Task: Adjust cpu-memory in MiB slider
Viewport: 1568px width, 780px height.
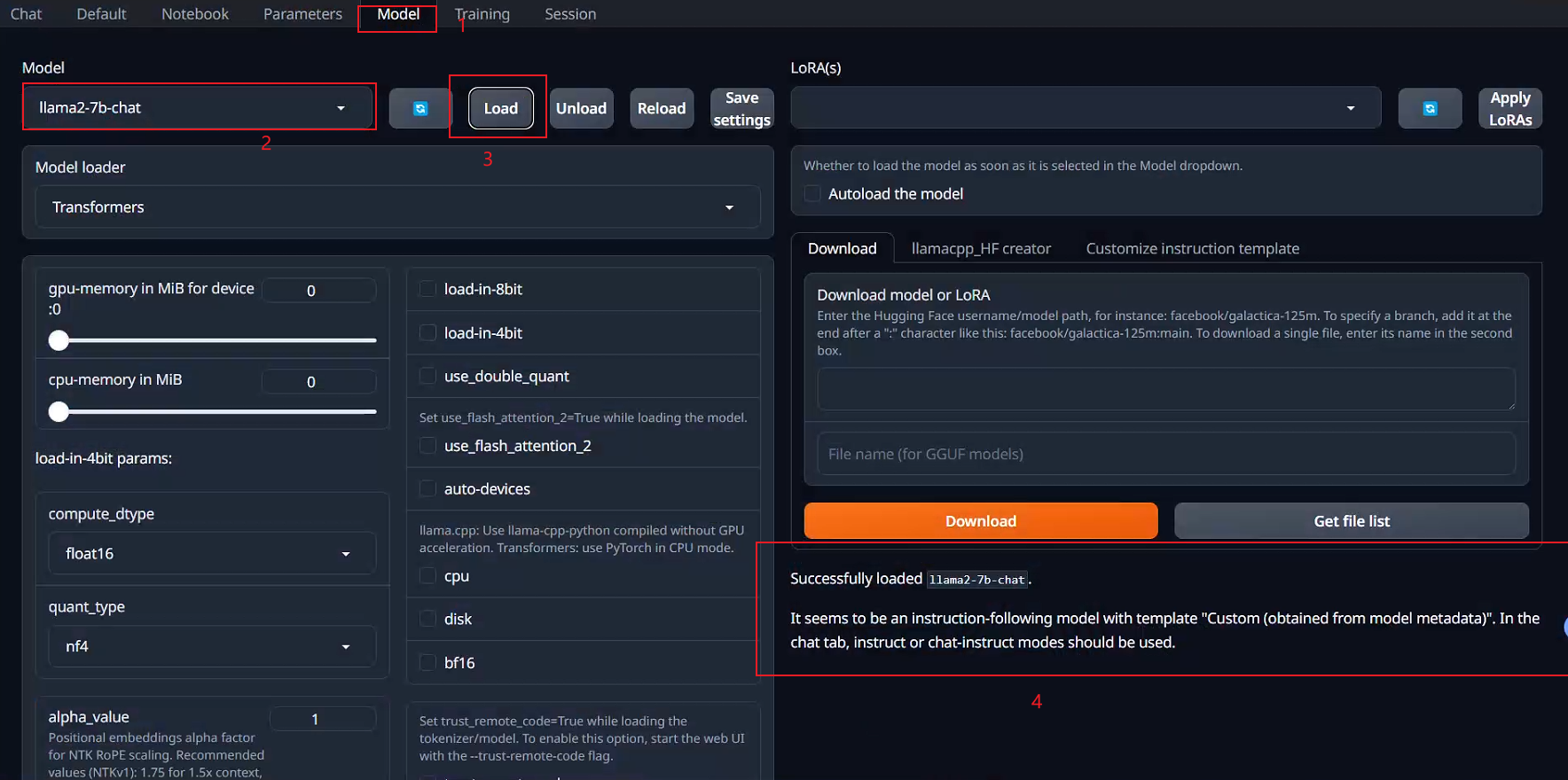Action: pyautogui.click(x=213, y=411)
